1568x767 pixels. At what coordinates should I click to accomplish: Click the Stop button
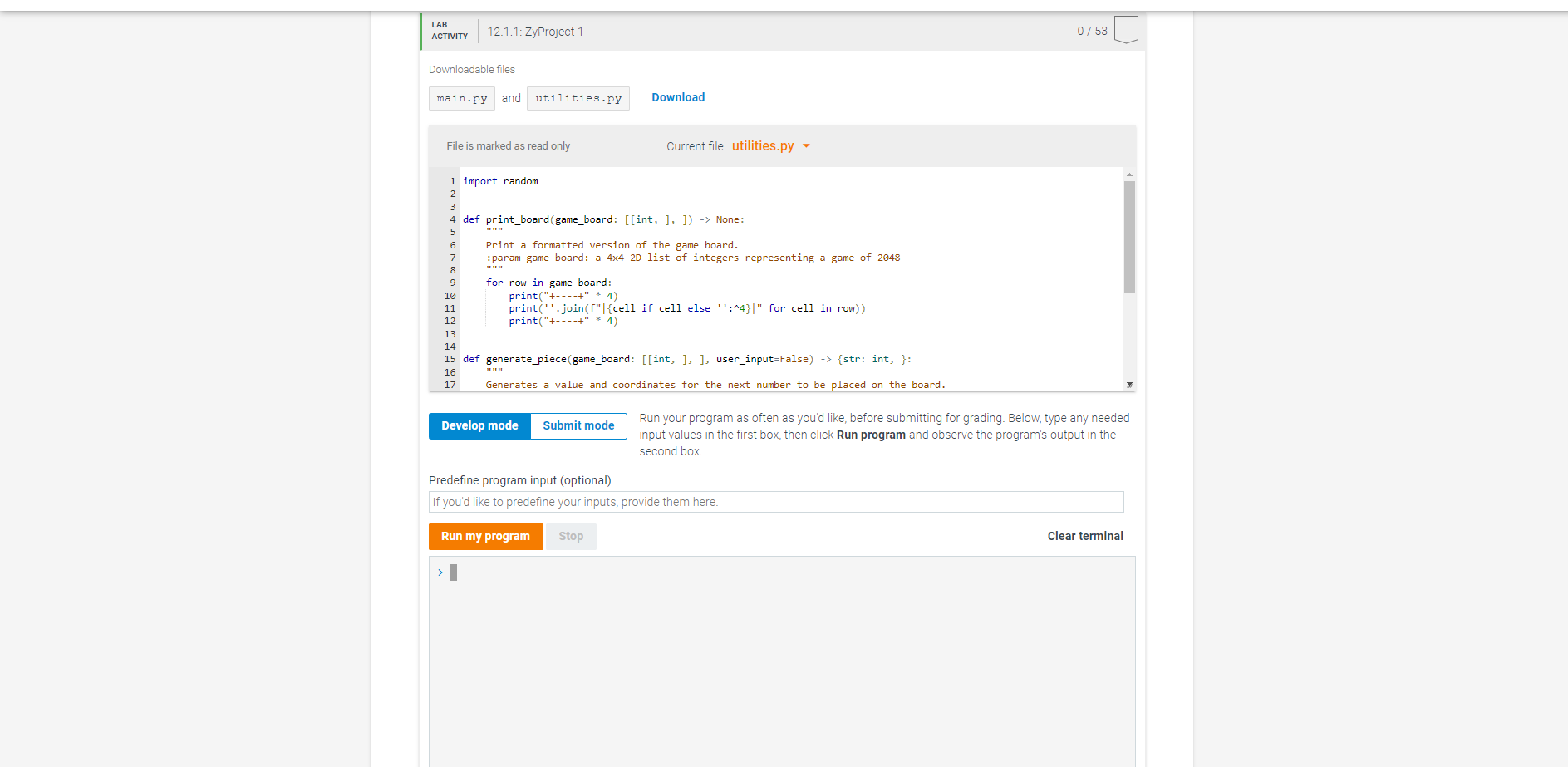[571, 536]
